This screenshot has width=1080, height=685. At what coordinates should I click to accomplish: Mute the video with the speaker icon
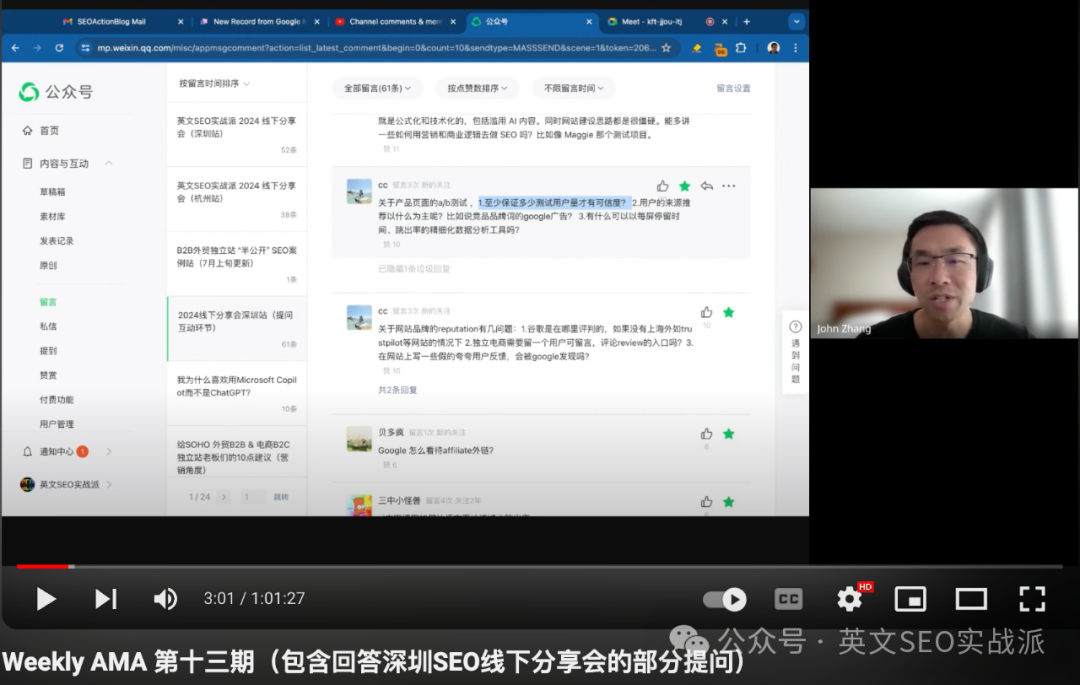click(x=165, y=599)
